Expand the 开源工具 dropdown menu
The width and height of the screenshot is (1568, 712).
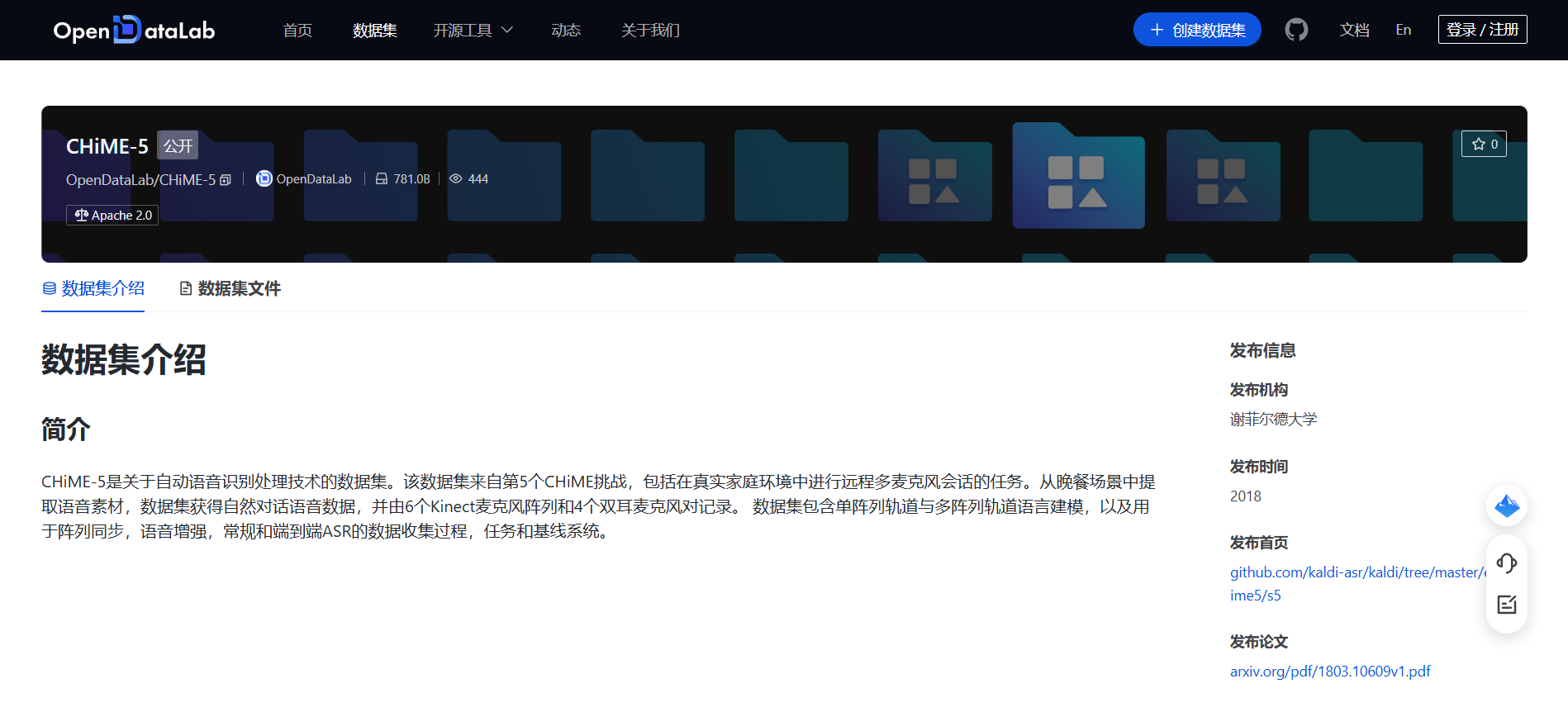(x=473, y=30)
